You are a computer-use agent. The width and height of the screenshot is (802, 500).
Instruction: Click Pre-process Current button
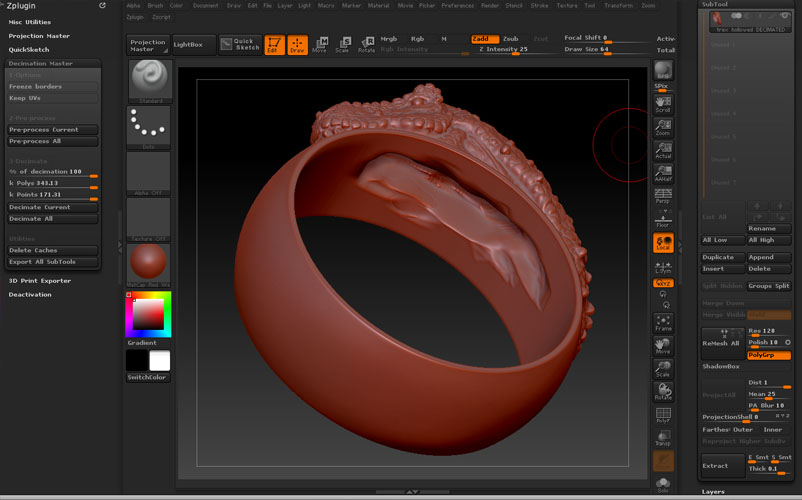click(52, 130)
